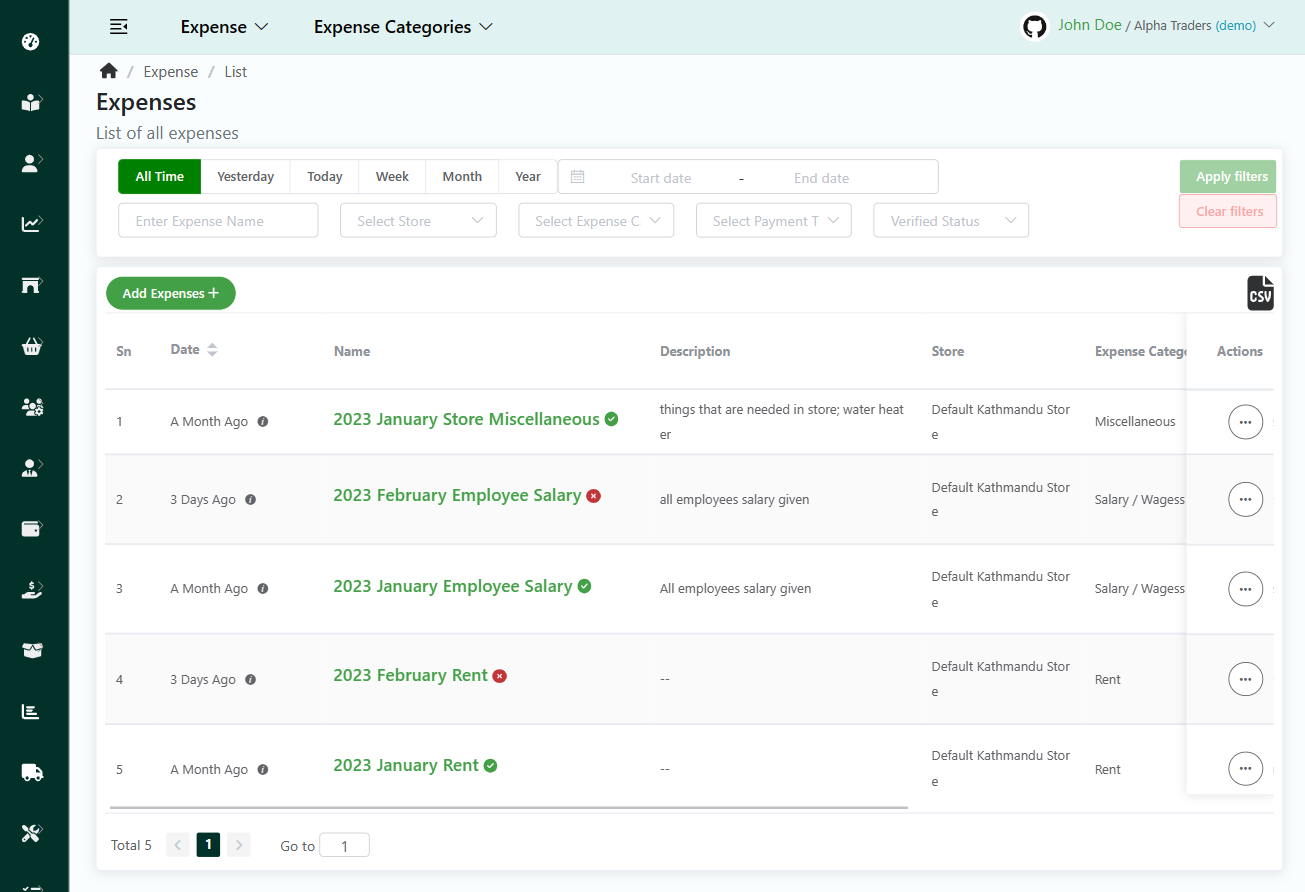The width and height of the screenshot is (1305, 892).
Task: Click verified check next to 2023 January Store Miscellaneous
Action: (611, 419)
